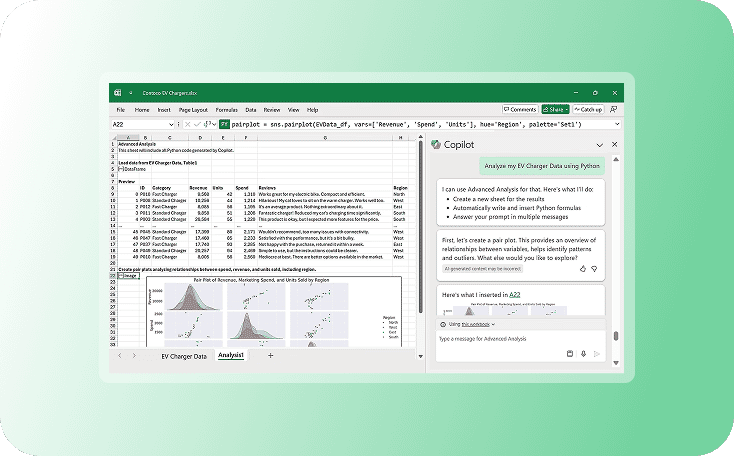
Task: Click in the formula bar text
Action: [406, 124]
